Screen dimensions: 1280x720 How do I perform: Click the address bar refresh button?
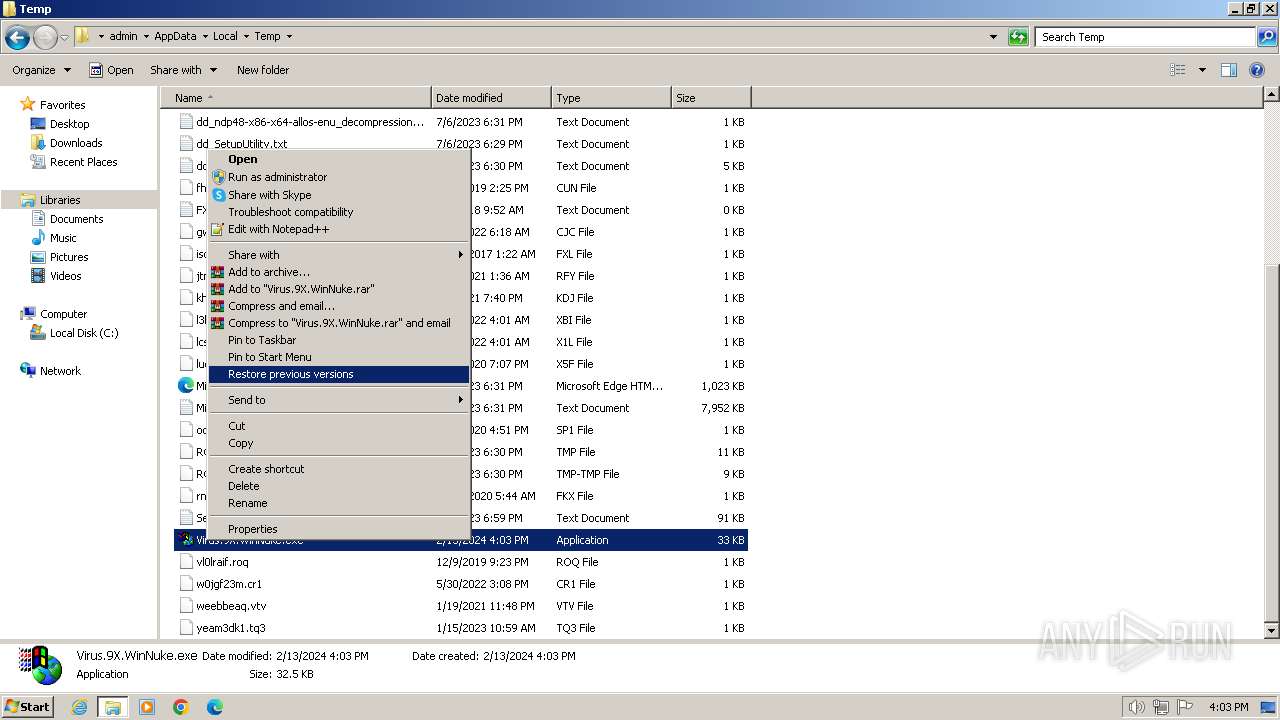(x=1018, y=37)
